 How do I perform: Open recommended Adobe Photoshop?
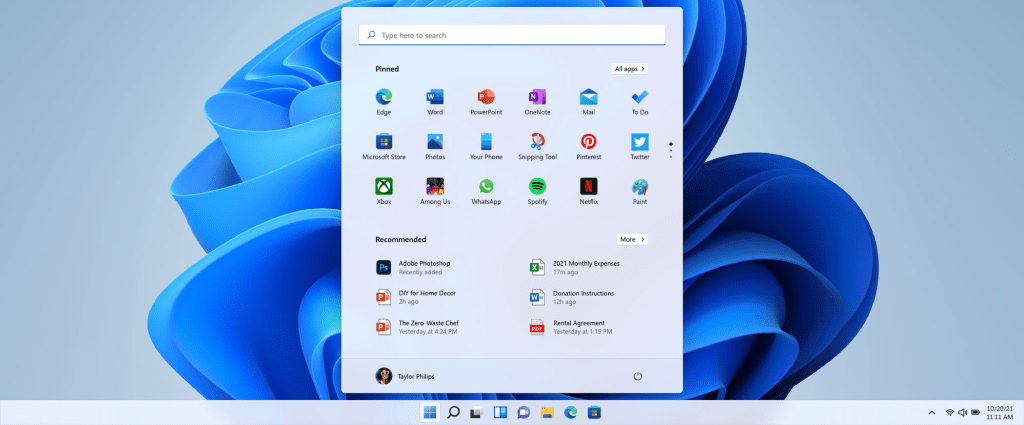[413, 268]
